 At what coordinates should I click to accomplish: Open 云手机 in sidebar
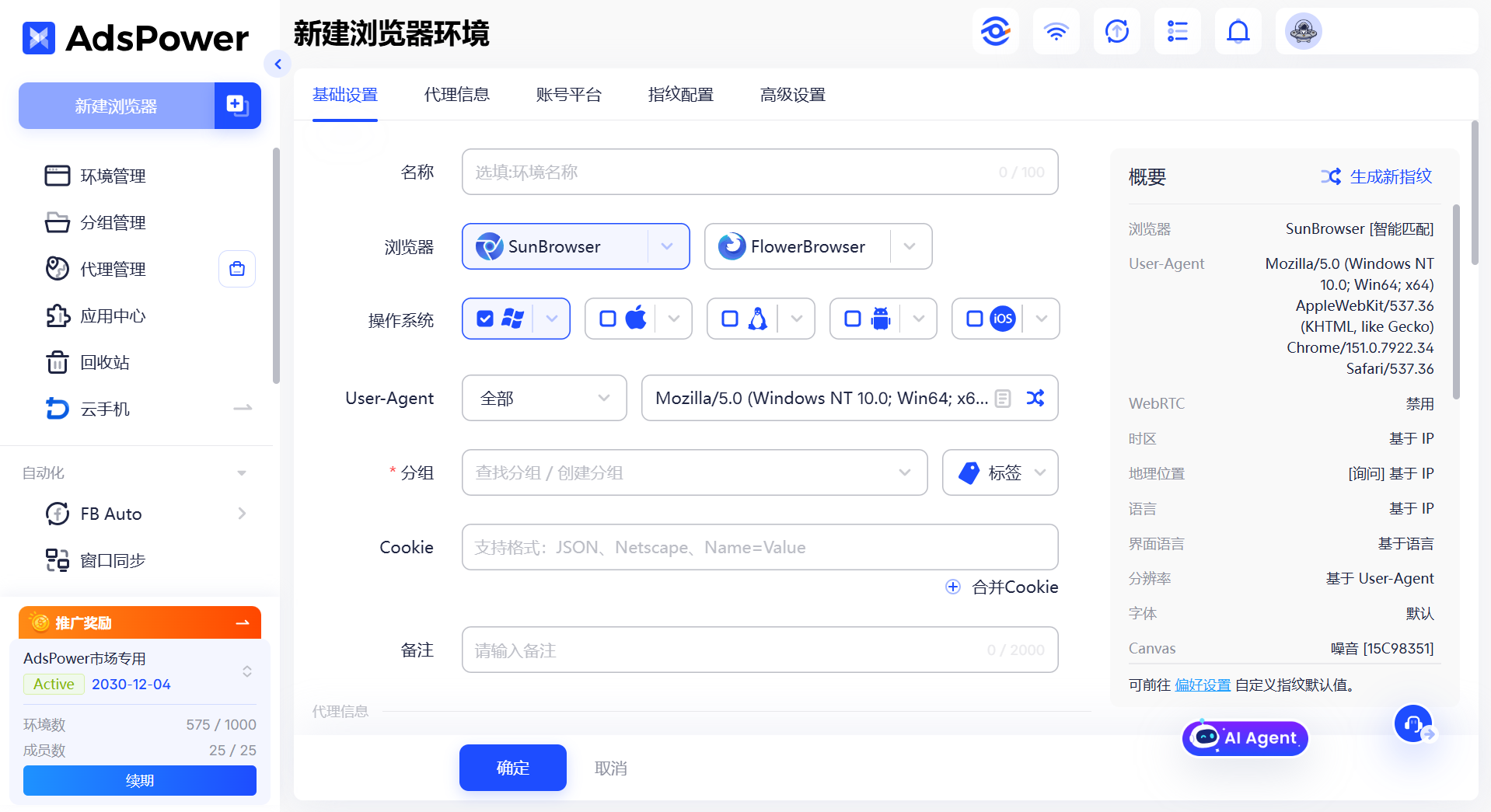(x=104, y=409)
